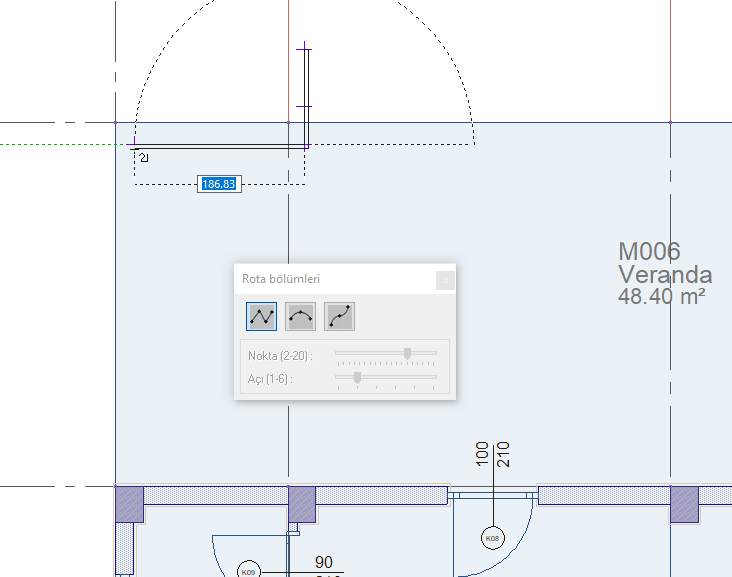Select the straight polyline segment tool
732x577 pixels.
tap(262, 316)
